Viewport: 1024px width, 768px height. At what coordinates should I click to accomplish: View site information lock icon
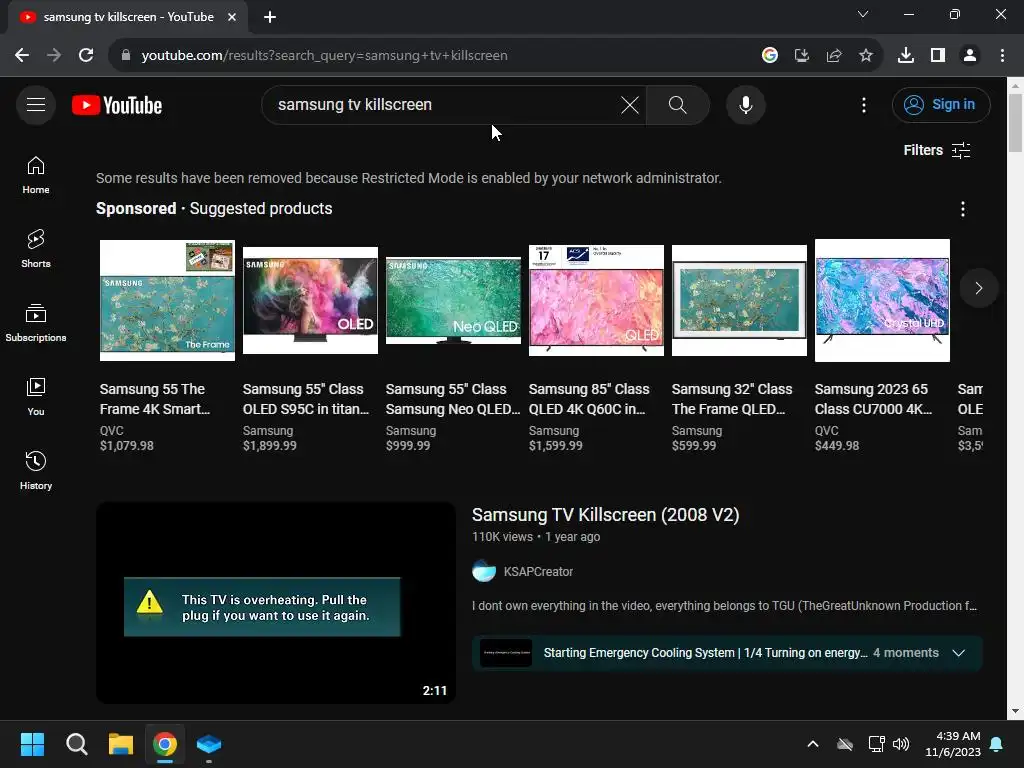[x=126, y=56]
